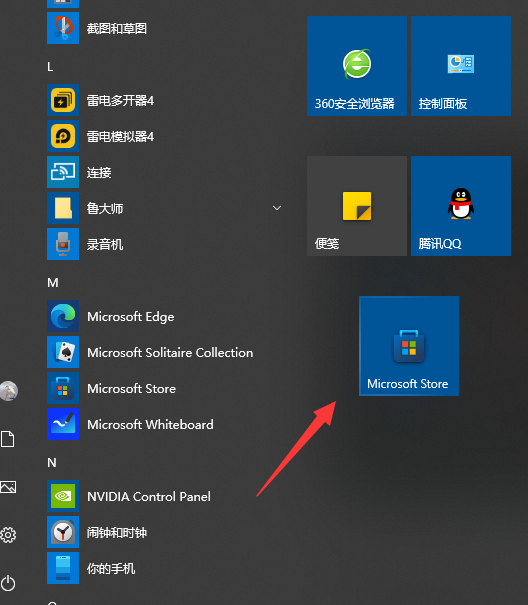This screenshot has height=605, width=528.
Task: Select the 连接 label
Action: click(99, 172)
